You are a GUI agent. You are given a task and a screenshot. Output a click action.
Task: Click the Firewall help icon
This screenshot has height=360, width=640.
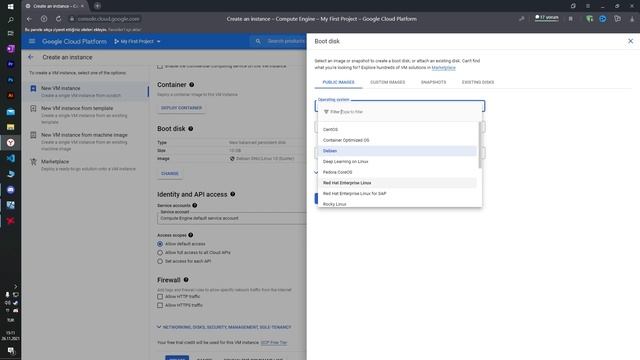coord(186,280)
